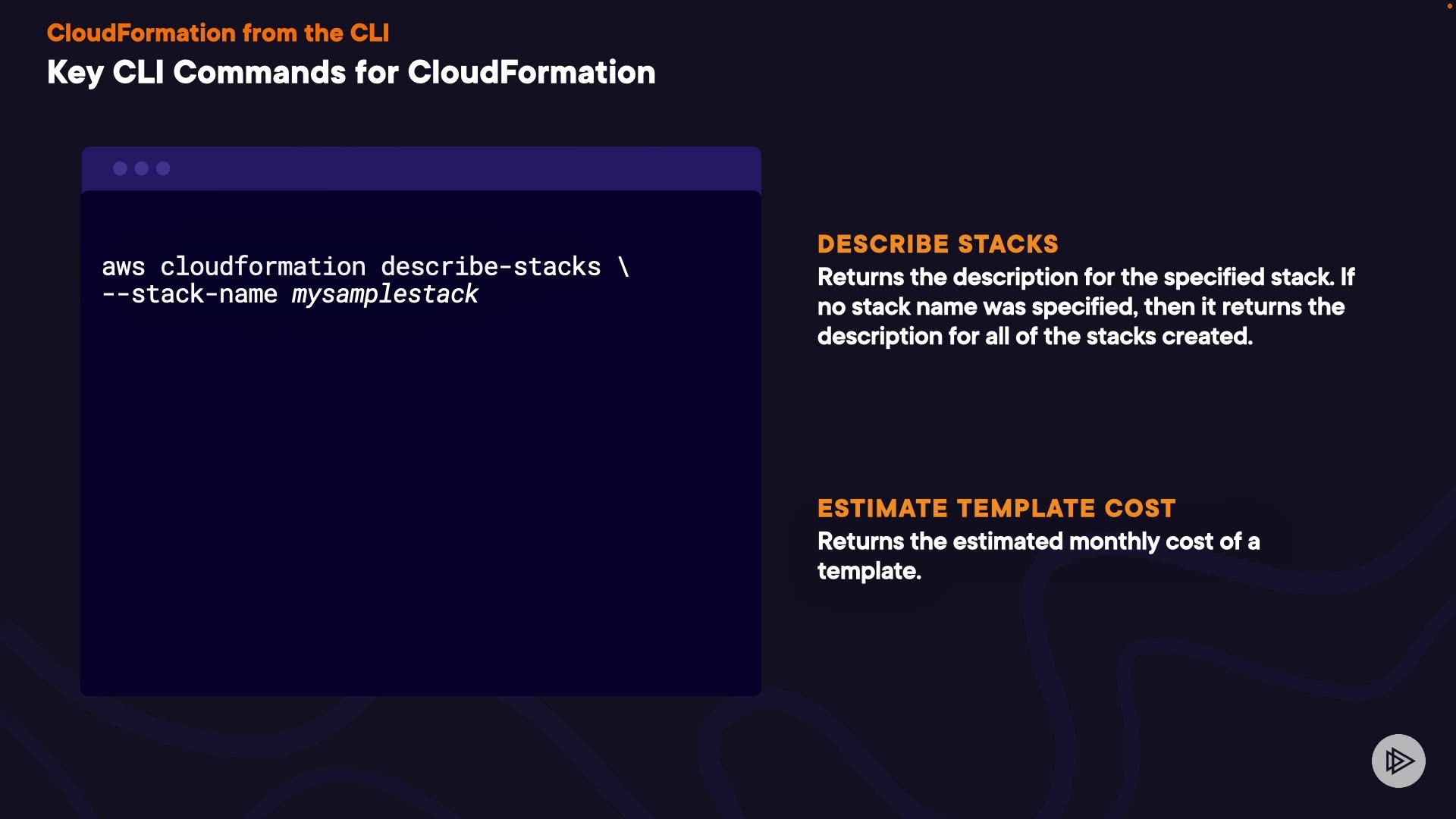This screenshot has width=1456, height=819.
Task: Click the third dot in terminal title bar
Action: point(163,168)
